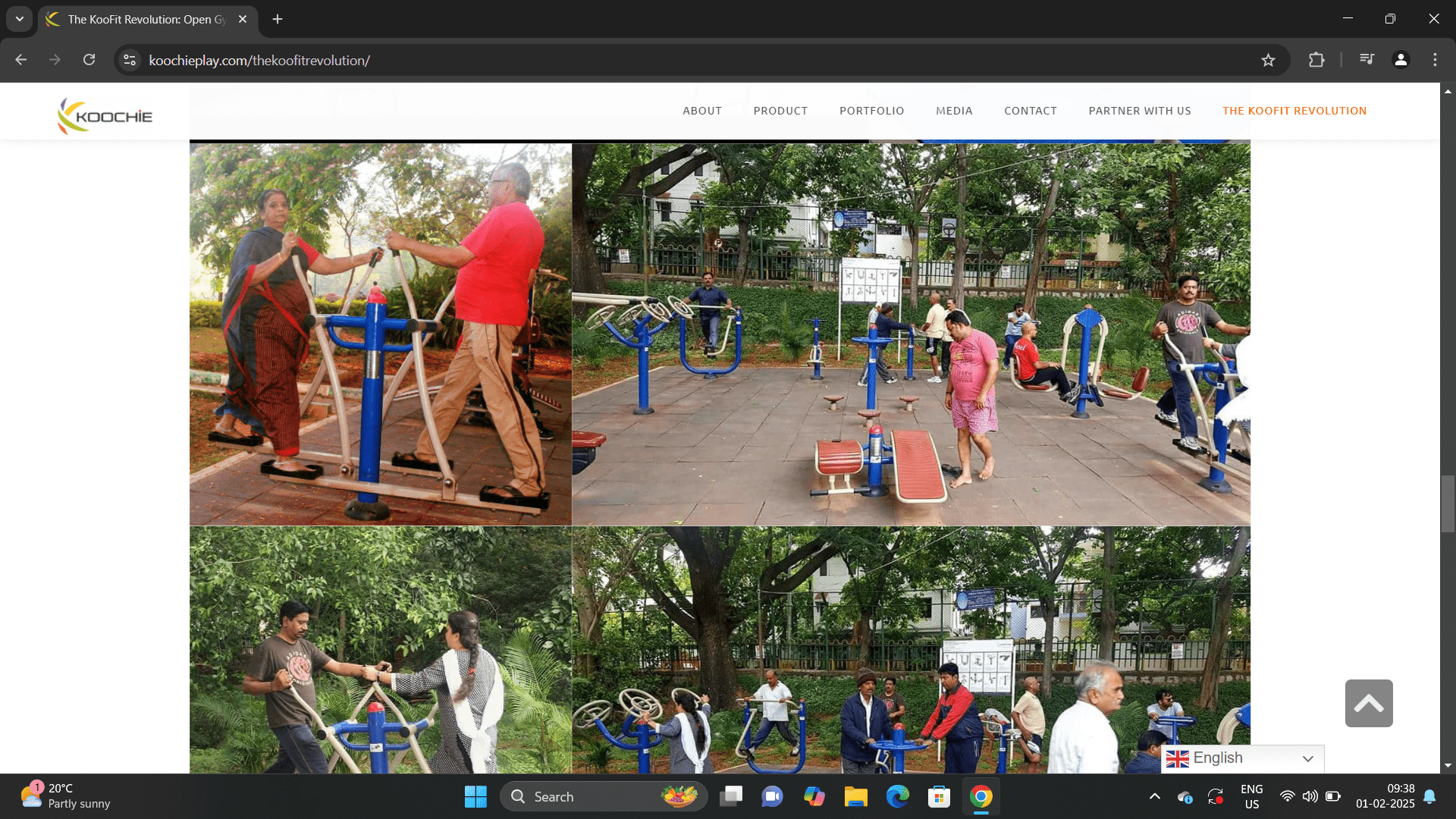Go back with the browser back arrow

point(21,60)
